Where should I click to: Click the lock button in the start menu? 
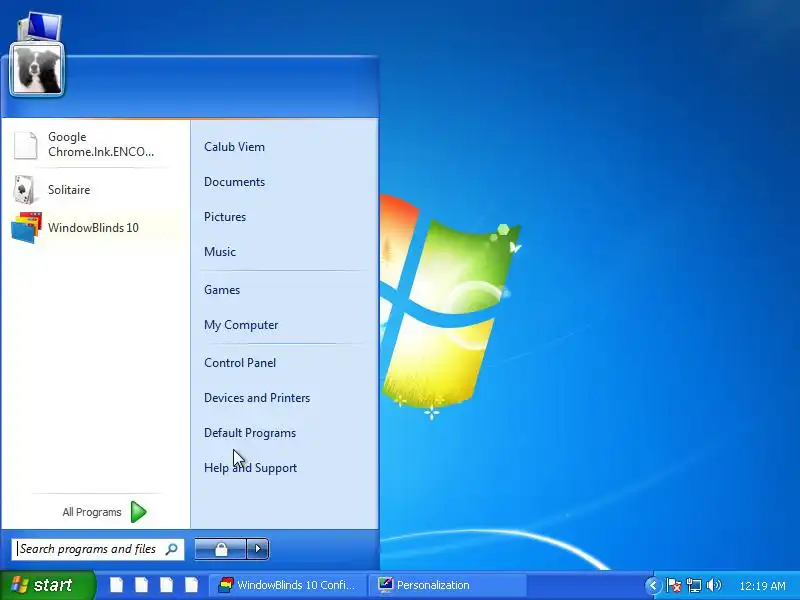click(220, 549)
